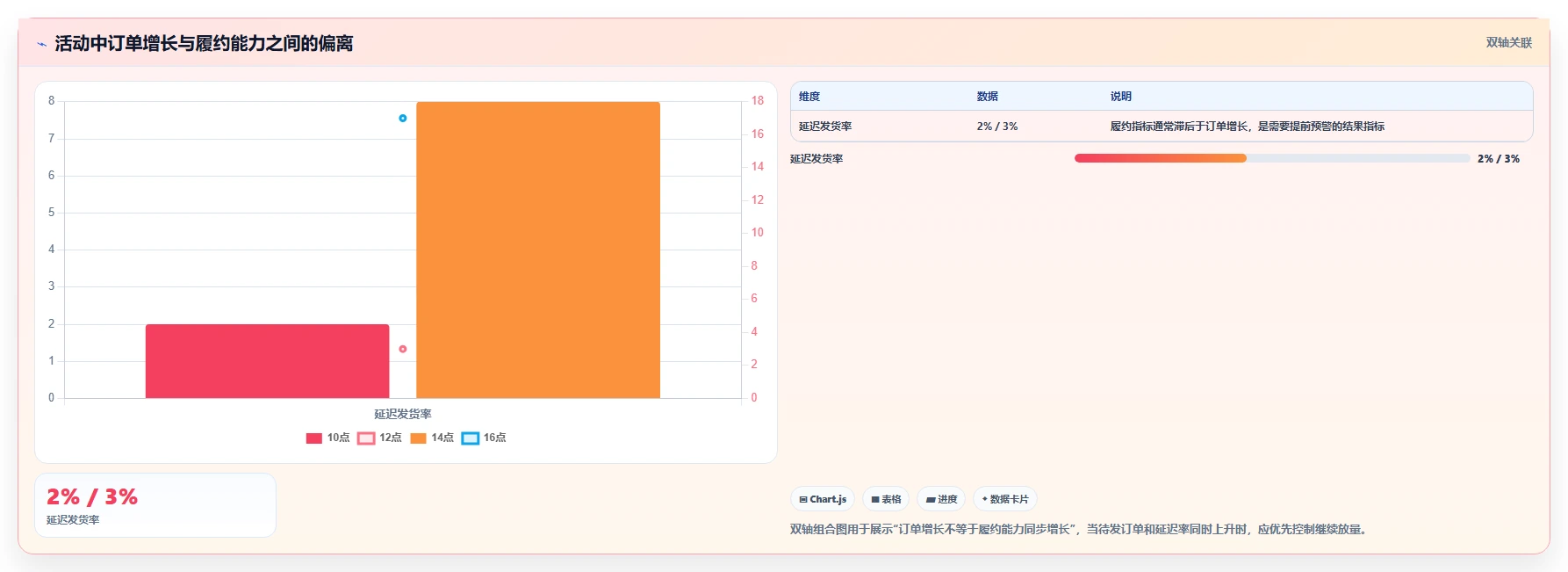The image size is (1568, 572).
Task: Click the section title 活动中订单增长与履约能力之间的偏离
Action: pyautogui.click(x=204, y=43)
